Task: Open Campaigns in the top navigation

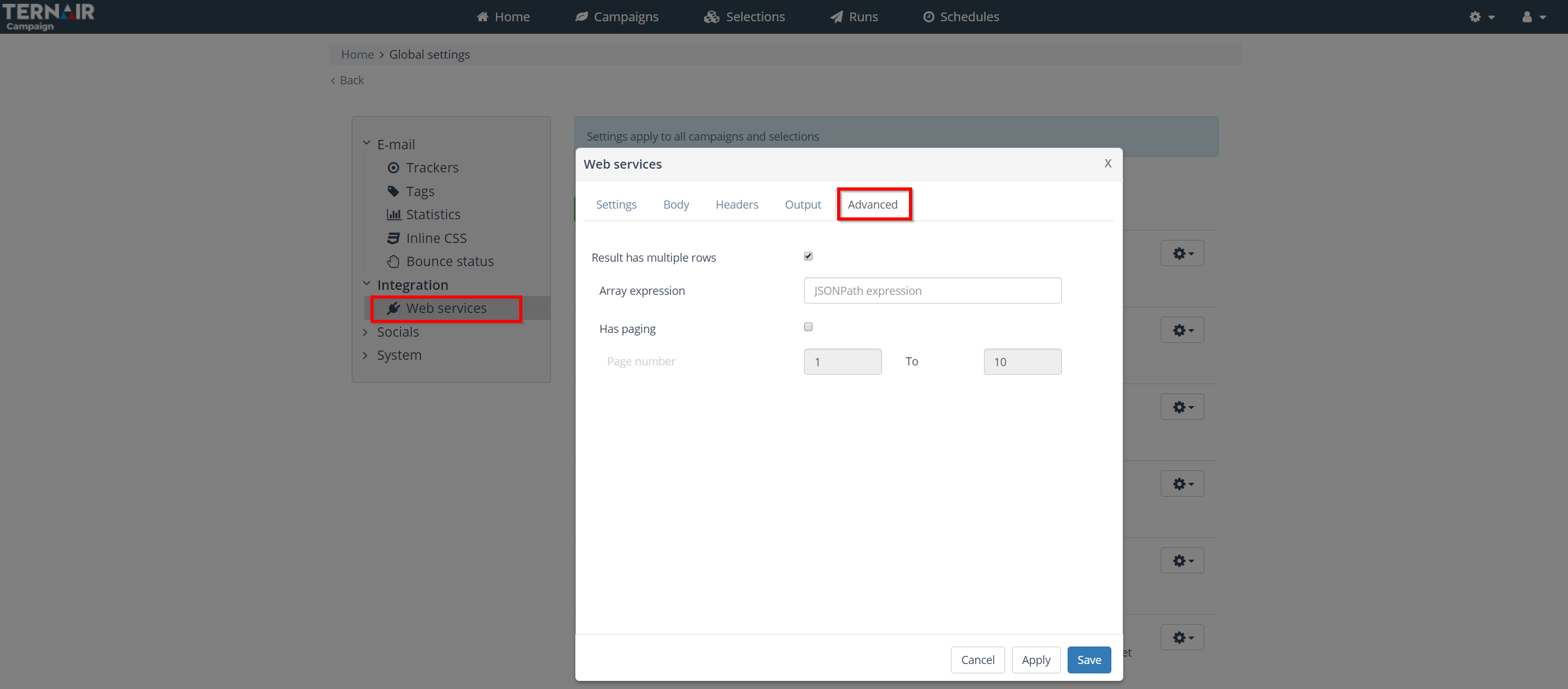Action: point(617,17)
